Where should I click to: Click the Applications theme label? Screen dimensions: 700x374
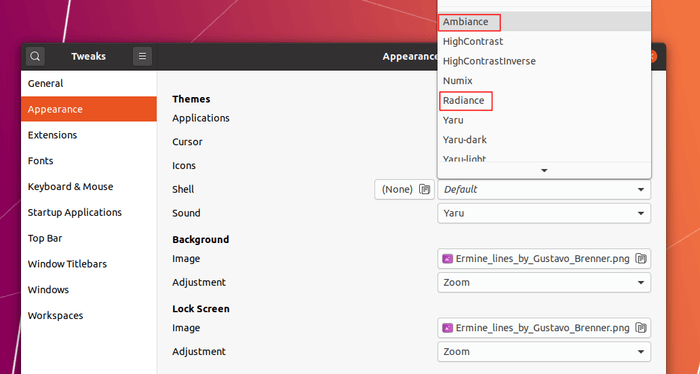point(201,118)
